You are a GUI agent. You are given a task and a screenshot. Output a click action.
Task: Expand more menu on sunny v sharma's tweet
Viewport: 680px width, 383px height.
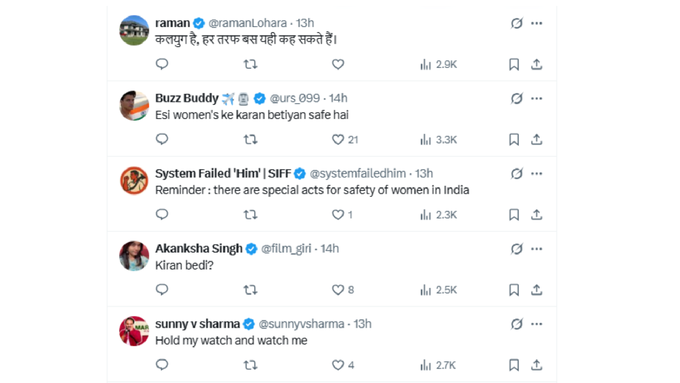point(536,324)
